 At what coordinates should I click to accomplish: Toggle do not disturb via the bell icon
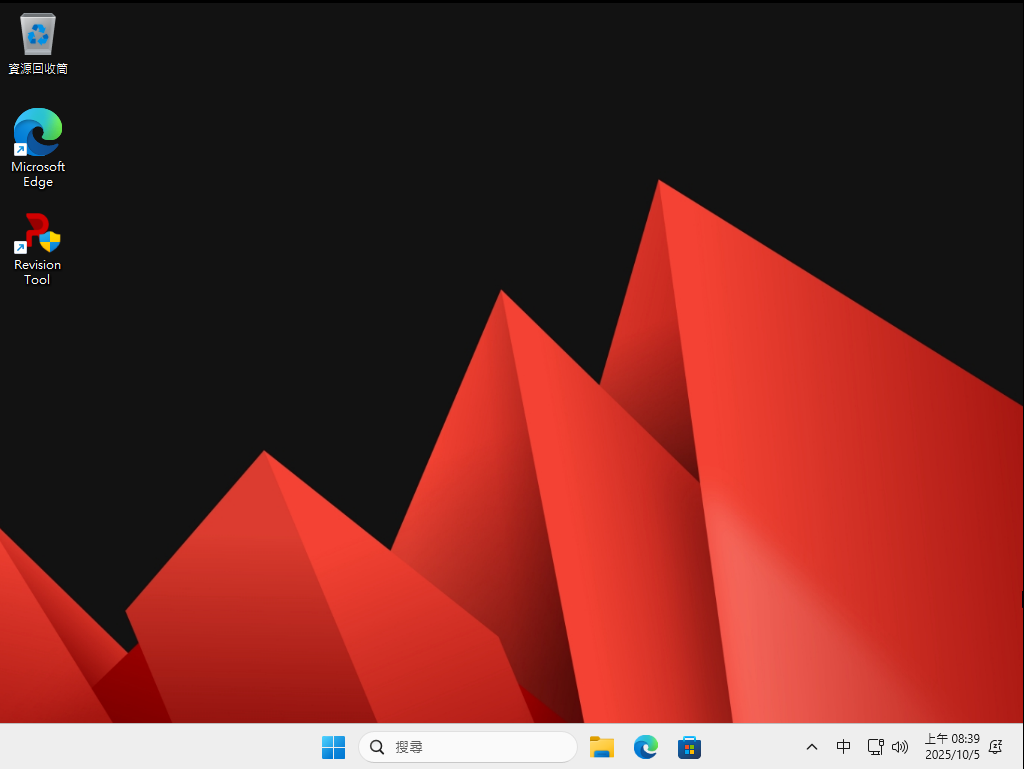pyautogui.click(x=995, y=747)
